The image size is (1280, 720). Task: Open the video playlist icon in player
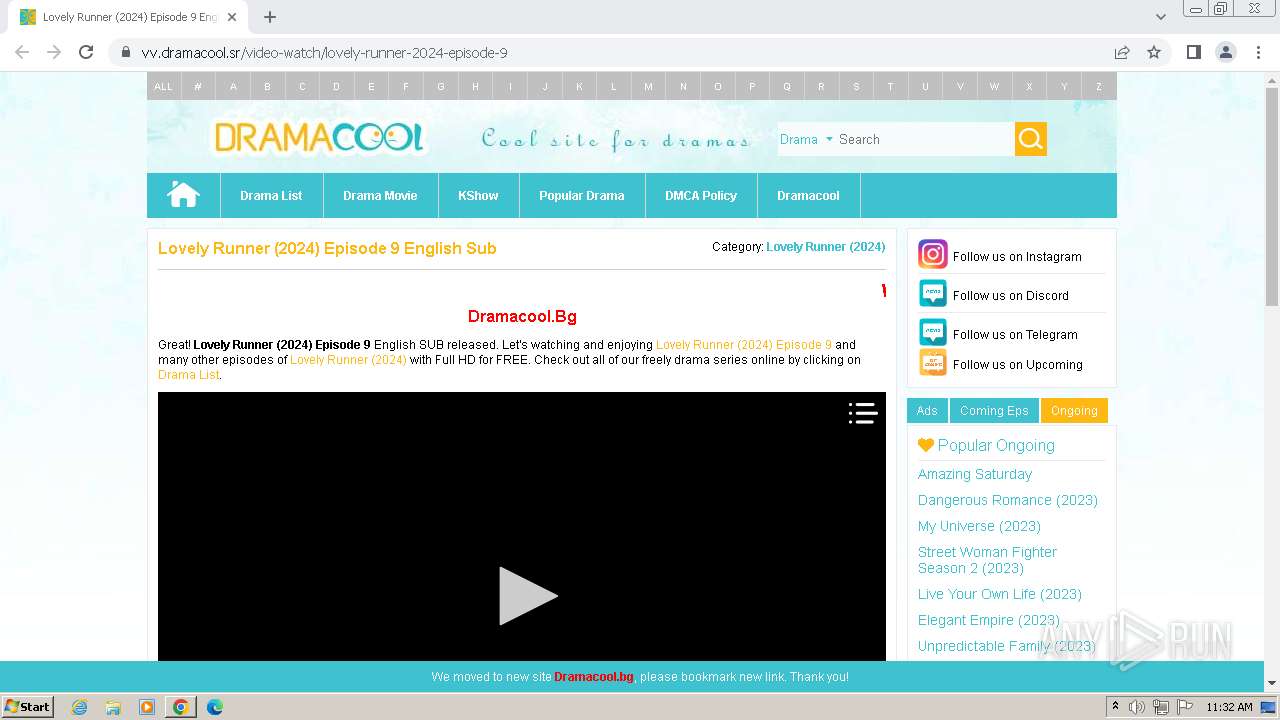pos(863,413)
